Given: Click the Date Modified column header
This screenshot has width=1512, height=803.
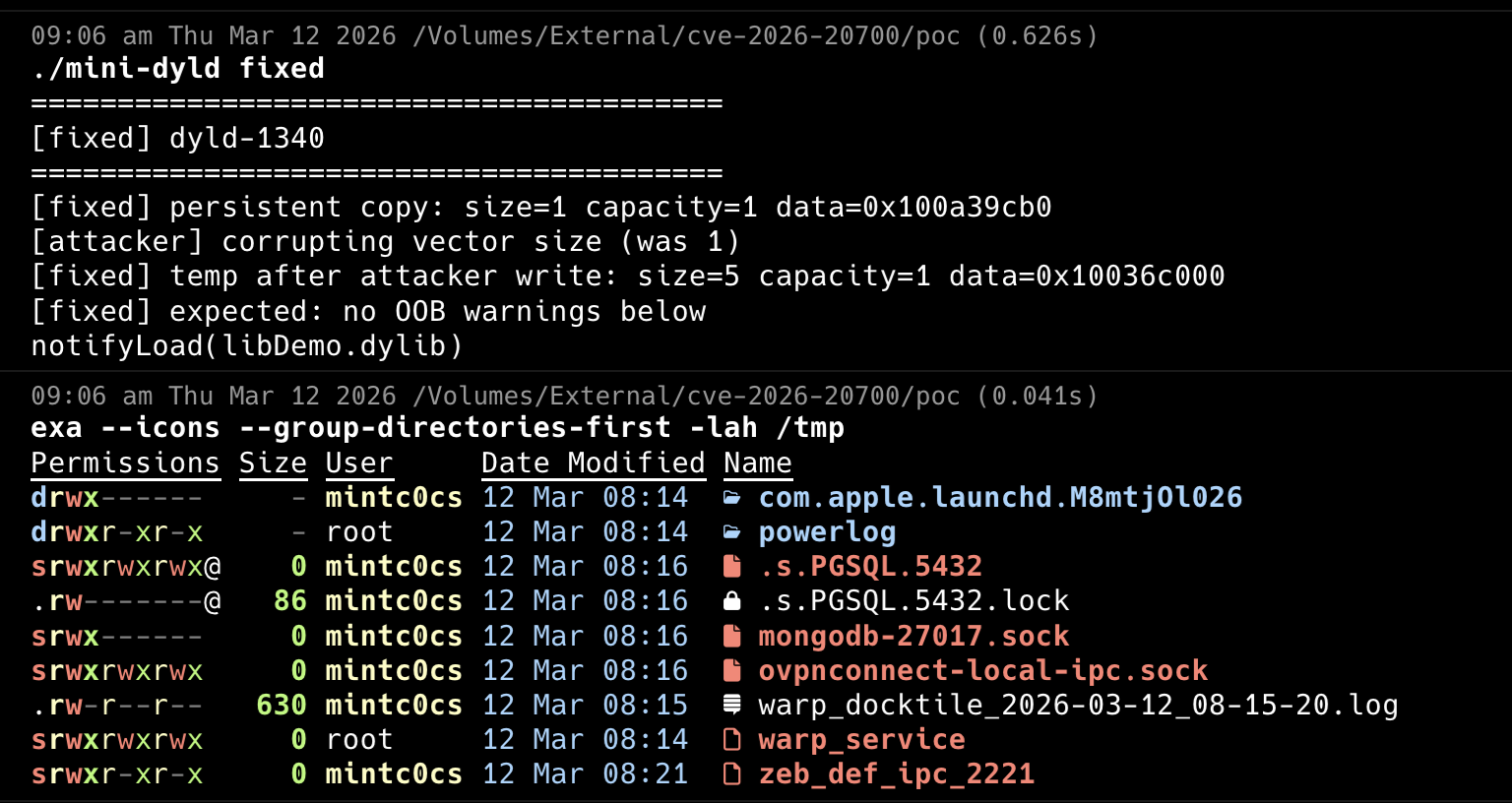Looking at the screenshot, I should pyautogui.click(x=593, y=463).
